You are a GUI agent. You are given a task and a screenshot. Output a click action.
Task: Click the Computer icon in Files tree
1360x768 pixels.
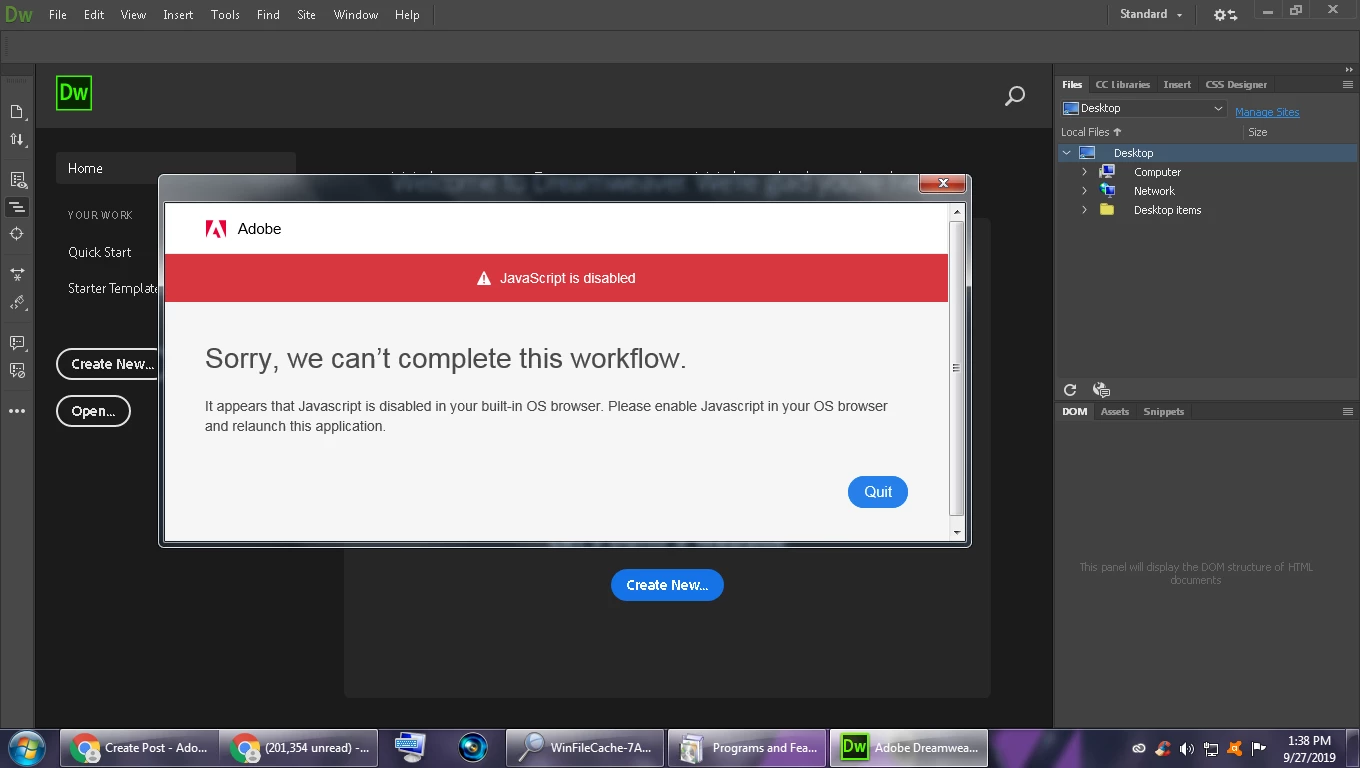tap(1107, 172)
